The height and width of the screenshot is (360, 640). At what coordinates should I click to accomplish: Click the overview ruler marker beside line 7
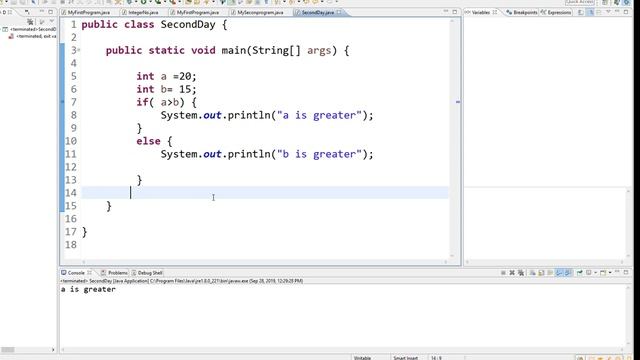pos(458,102)
